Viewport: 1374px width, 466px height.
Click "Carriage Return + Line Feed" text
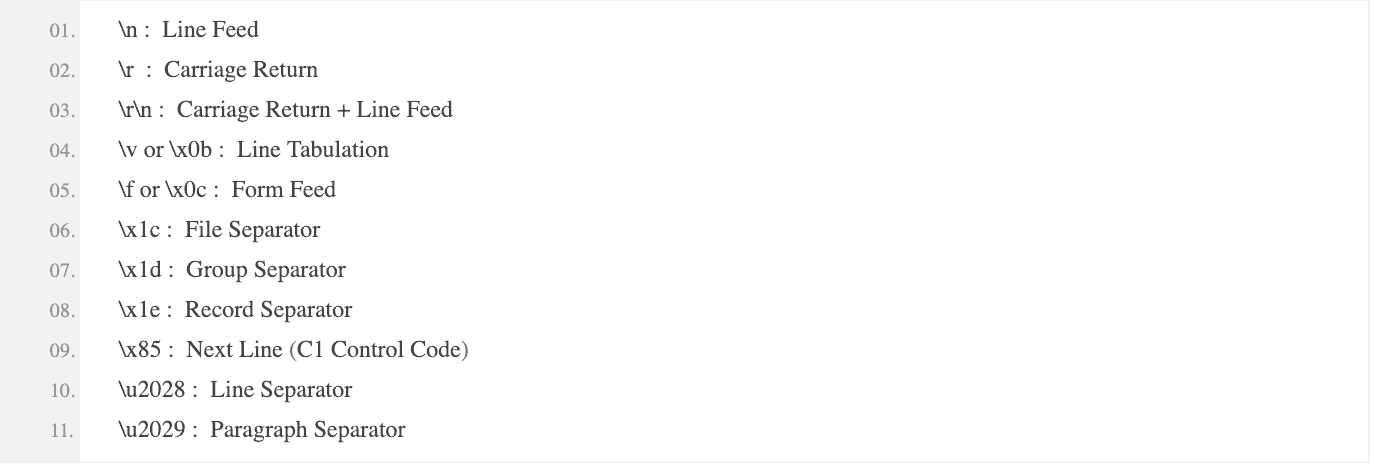(315, 110)
